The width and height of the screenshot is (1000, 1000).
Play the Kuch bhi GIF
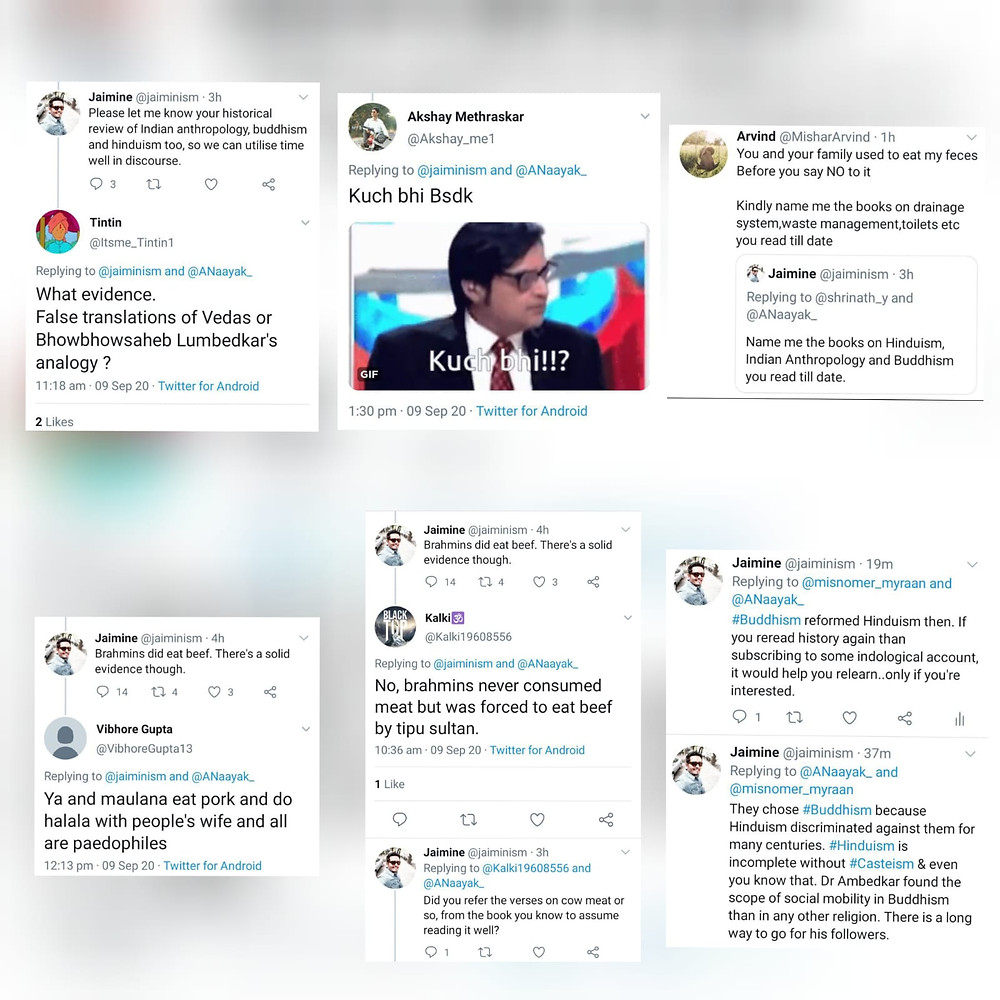click(499, 306)
